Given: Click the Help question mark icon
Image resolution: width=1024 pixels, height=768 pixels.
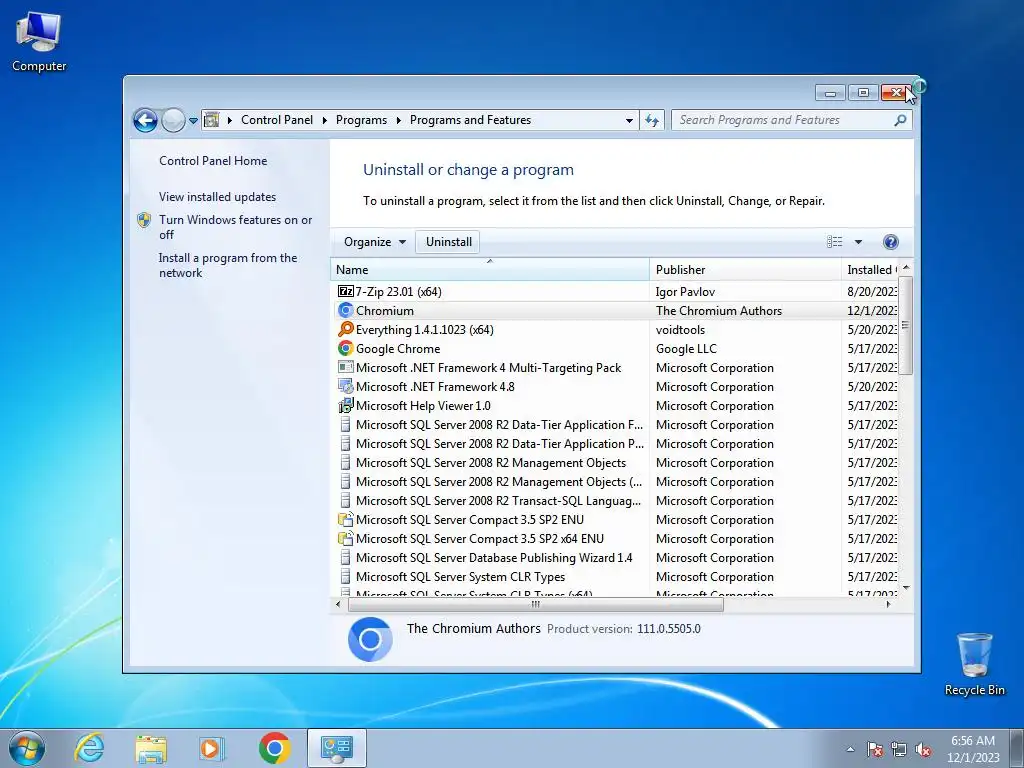Looking at the screenshot, I should coord(890,242).
